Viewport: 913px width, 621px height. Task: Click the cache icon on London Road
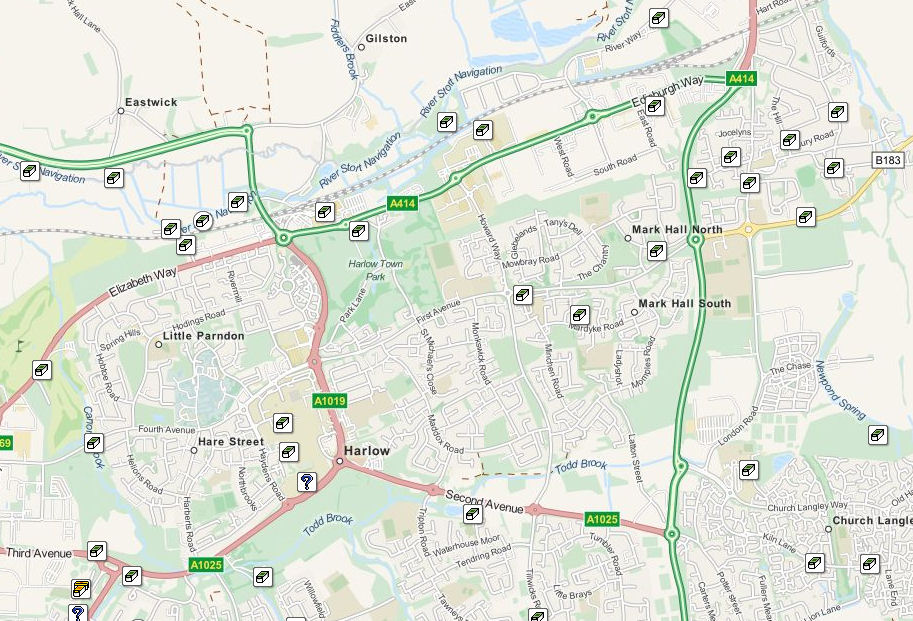coord(749,470)
